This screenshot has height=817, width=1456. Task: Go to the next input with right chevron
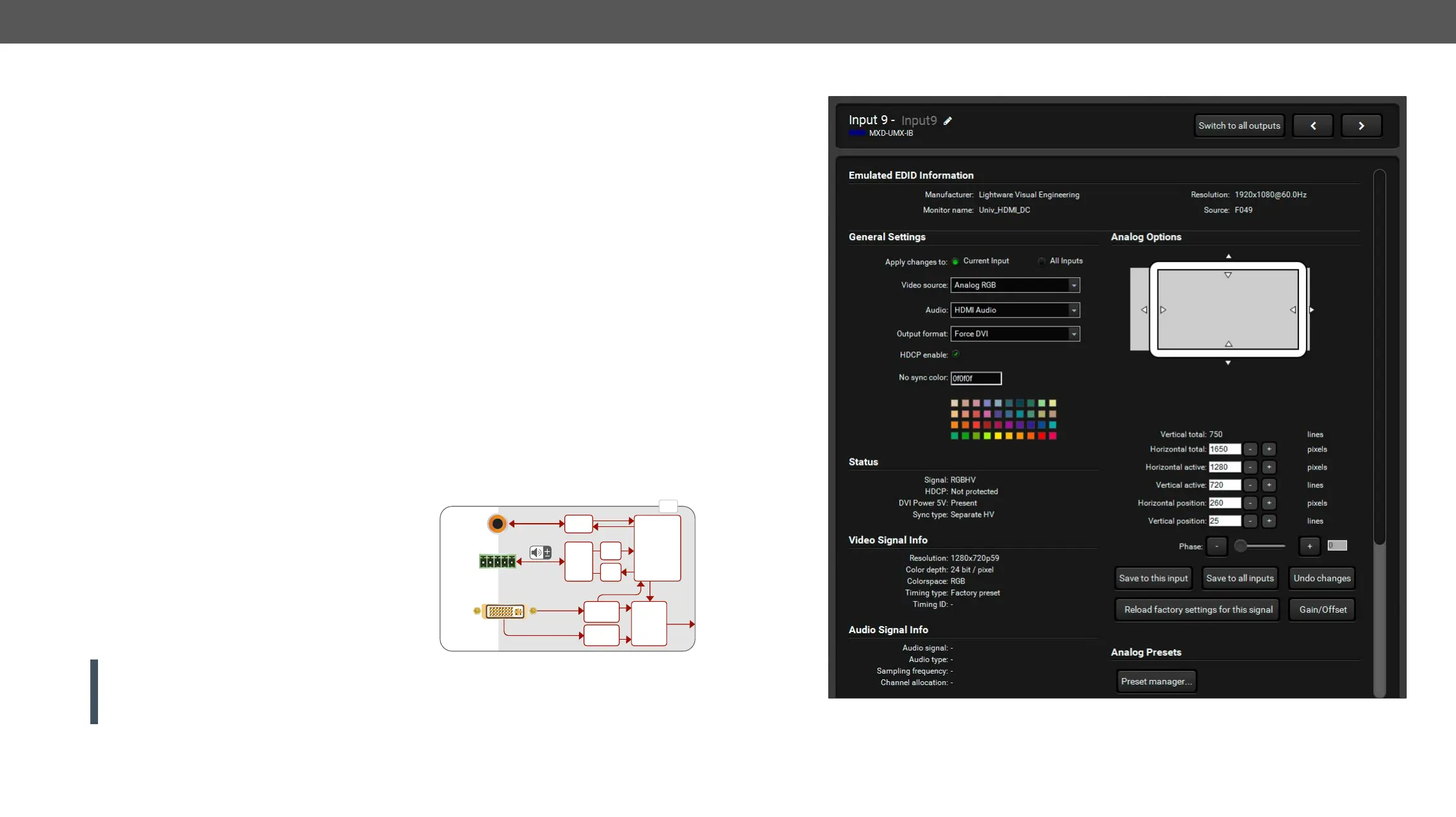(1361, 126)
